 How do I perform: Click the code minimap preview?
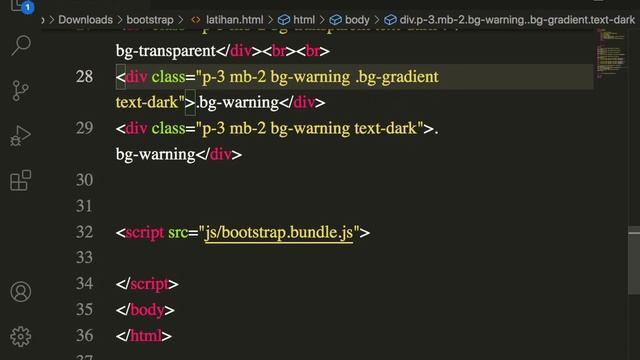tap(611, 53)
